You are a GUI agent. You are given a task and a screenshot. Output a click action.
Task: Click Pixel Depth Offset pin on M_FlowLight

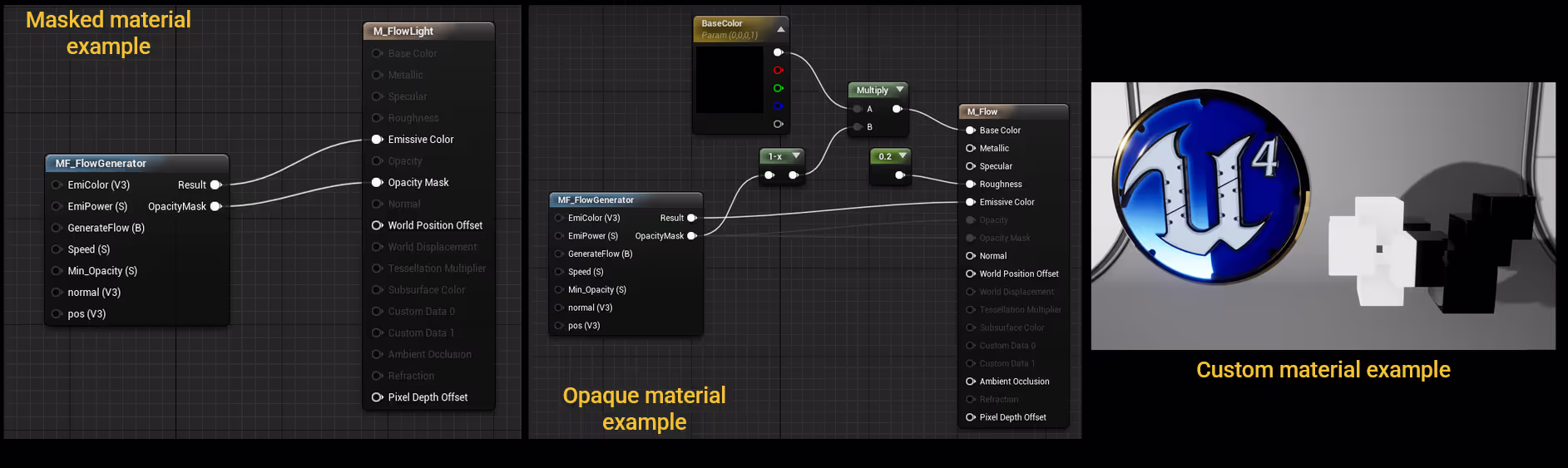tap(377, 397)
